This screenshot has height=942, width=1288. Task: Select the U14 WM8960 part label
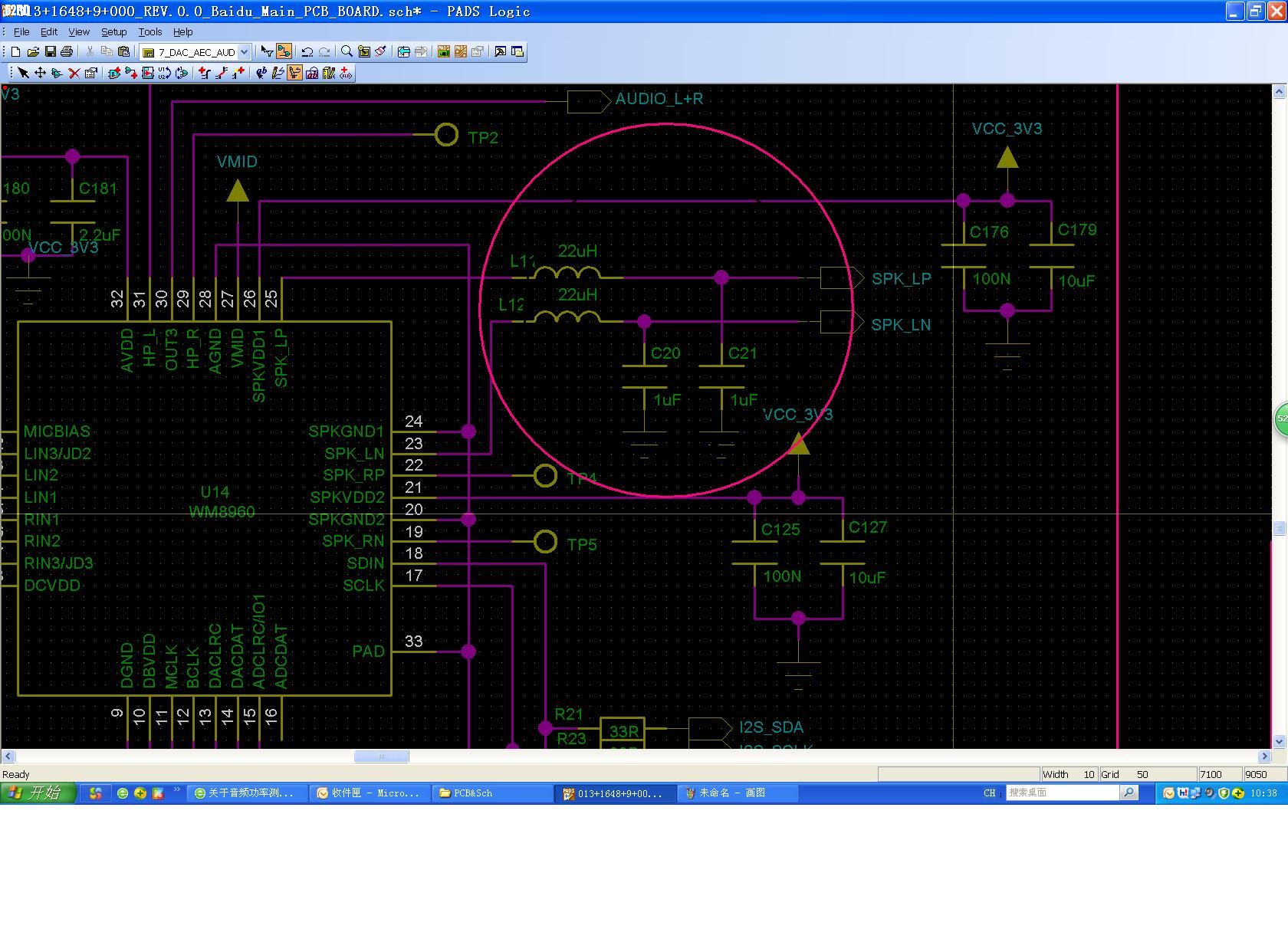point(221,502)
